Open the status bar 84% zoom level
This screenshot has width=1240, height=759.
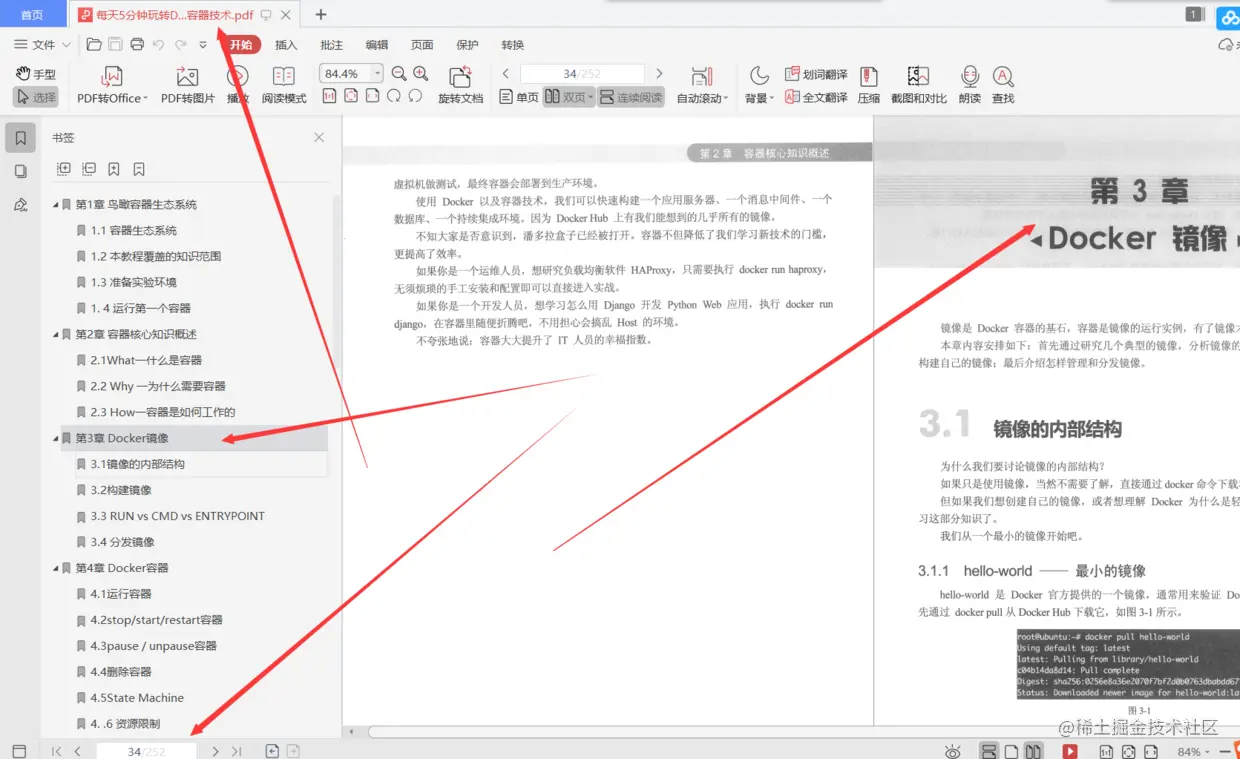(1192, 751)
